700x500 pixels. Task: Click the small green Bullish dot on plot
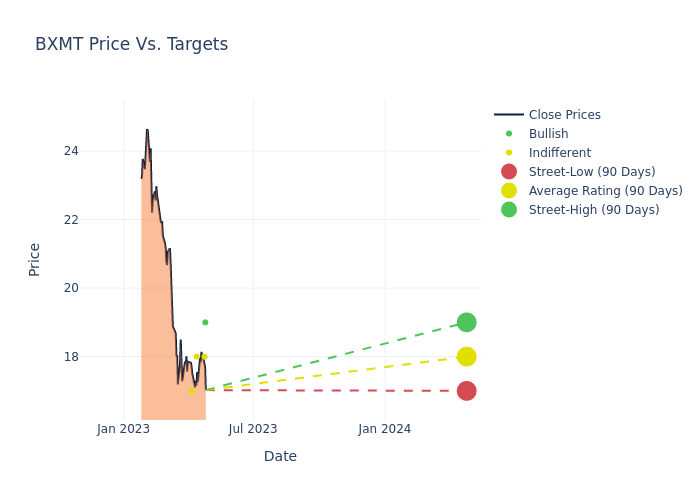[x=205, y=322]
